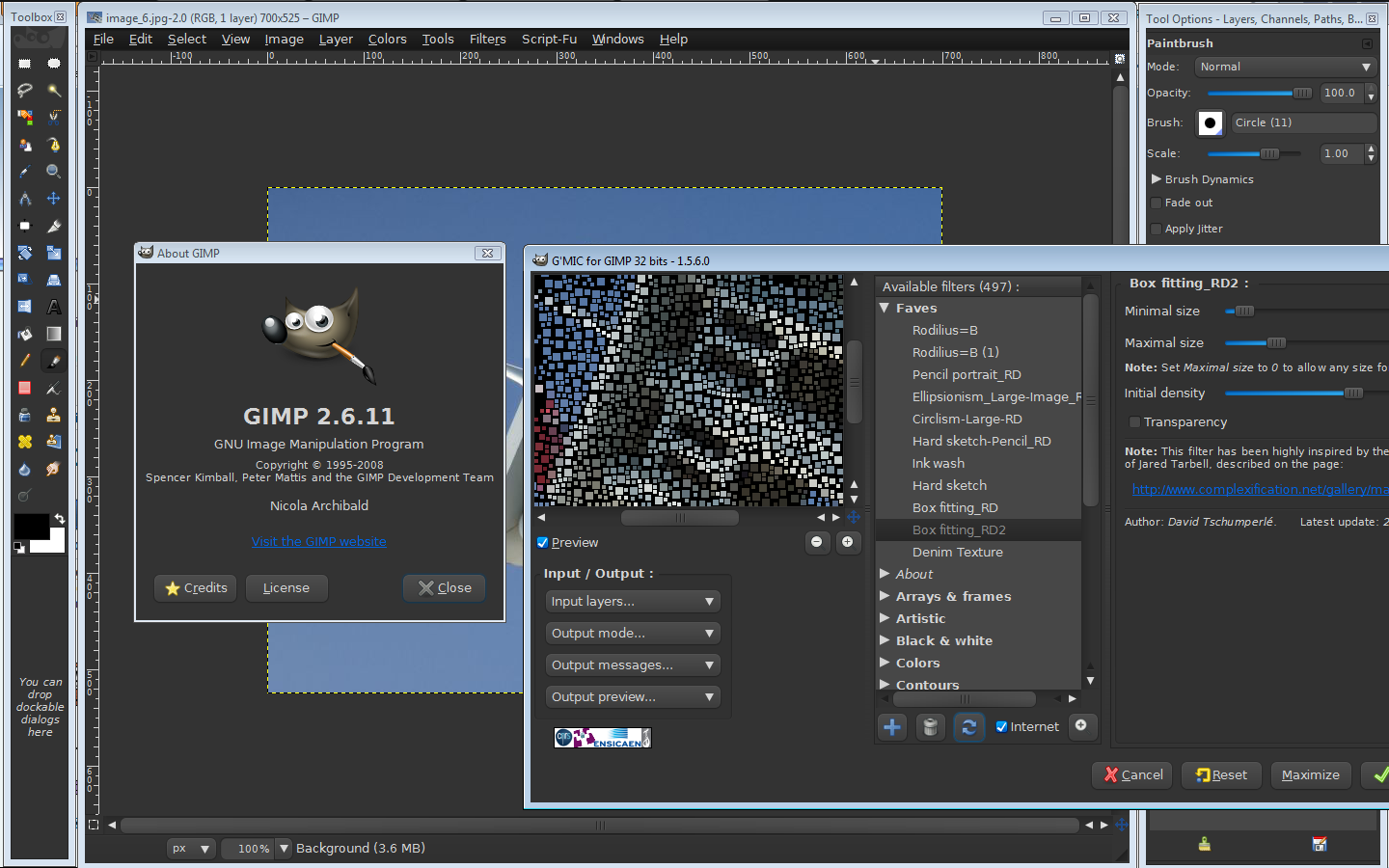This screenshot has height=868, width=1389.
Task: Select the Heal bandage tool
Action: (x=25, y=442)
